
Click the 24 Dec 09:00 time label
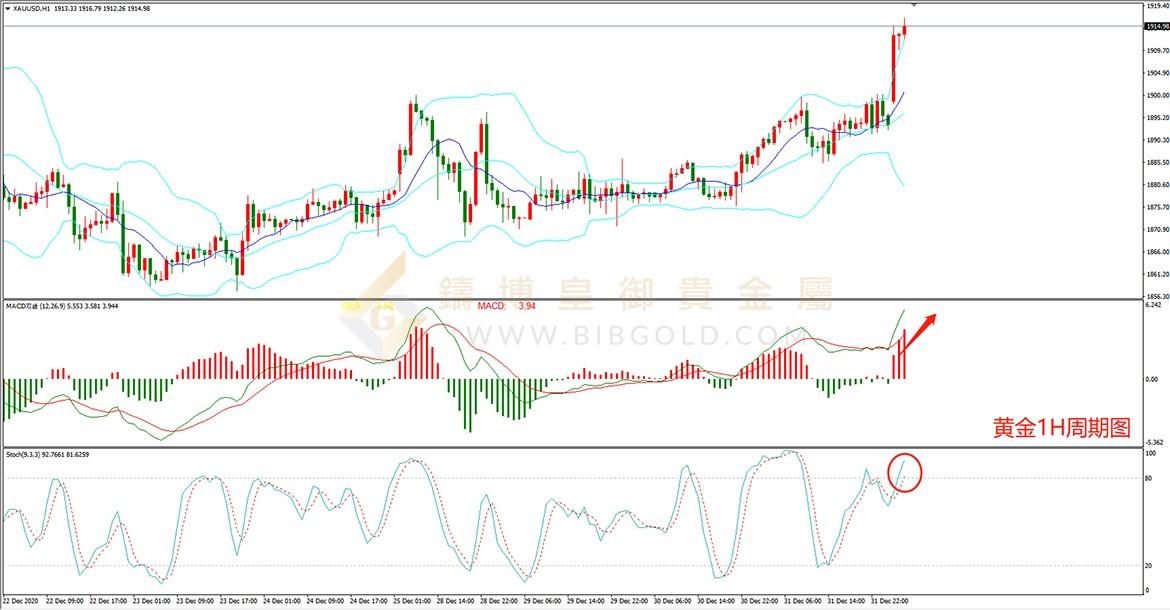(x=325, y=600)
